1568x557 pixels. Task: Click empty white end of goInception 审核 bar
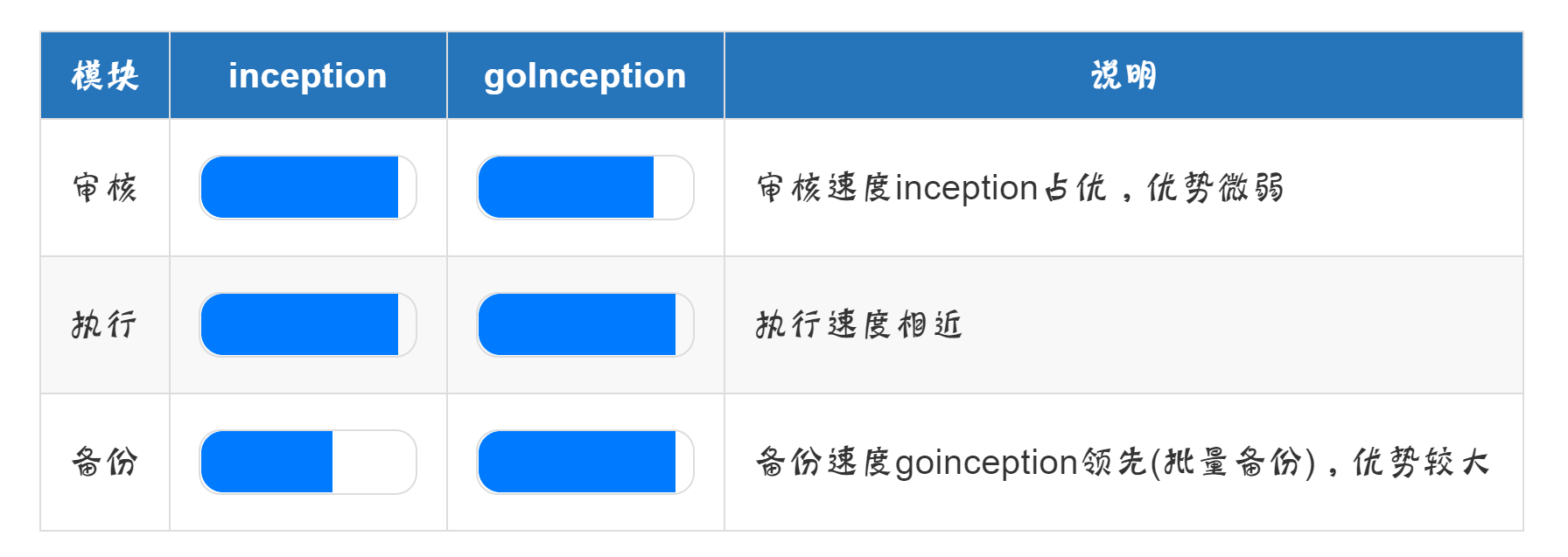click(x=672, y=187)
